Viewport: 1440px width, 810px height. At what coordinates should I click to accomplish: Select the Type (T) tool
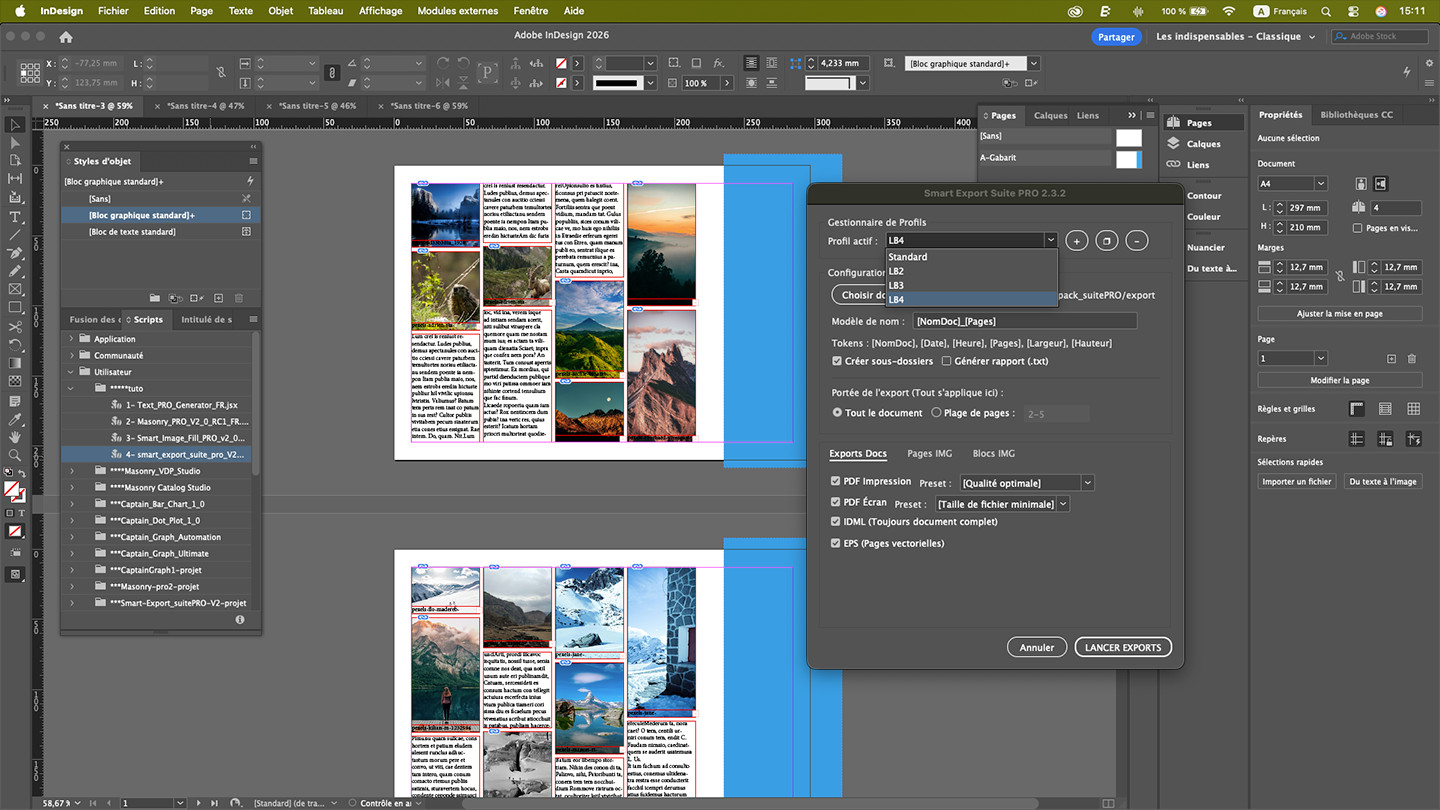point(15,217)
